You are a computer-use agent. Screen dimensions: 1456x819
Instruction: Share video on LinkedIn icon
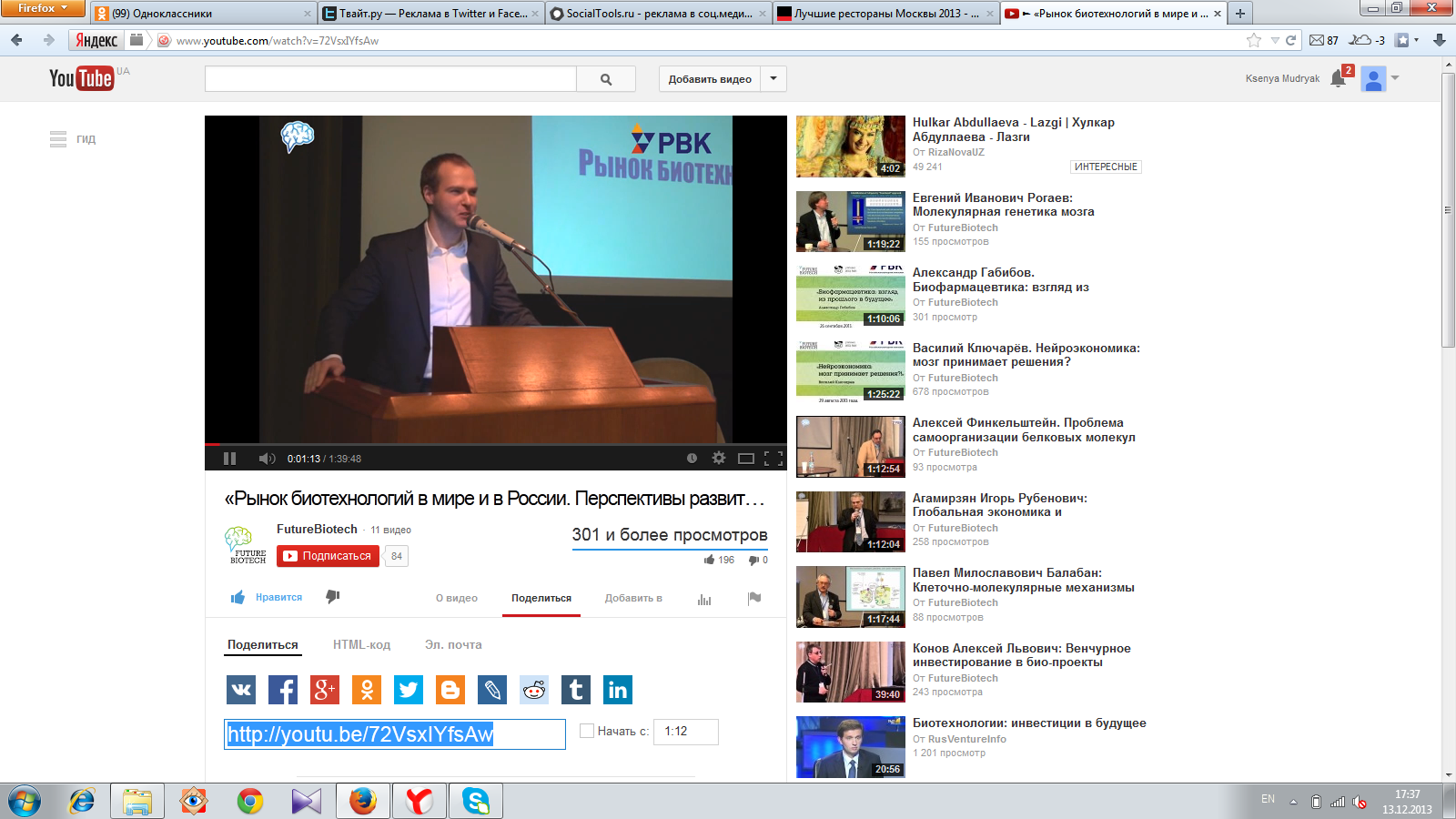tap(618, 690)
